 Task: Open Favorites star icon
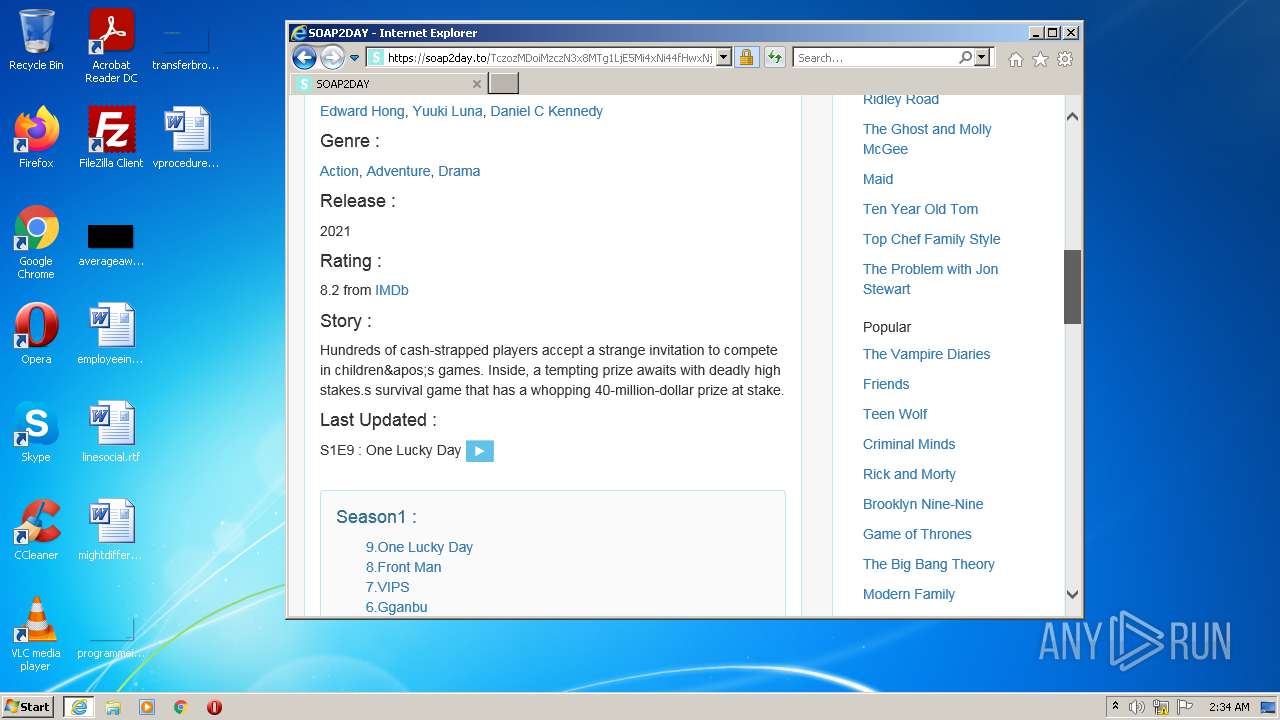pyautogui.click(x=1040, y=59)
